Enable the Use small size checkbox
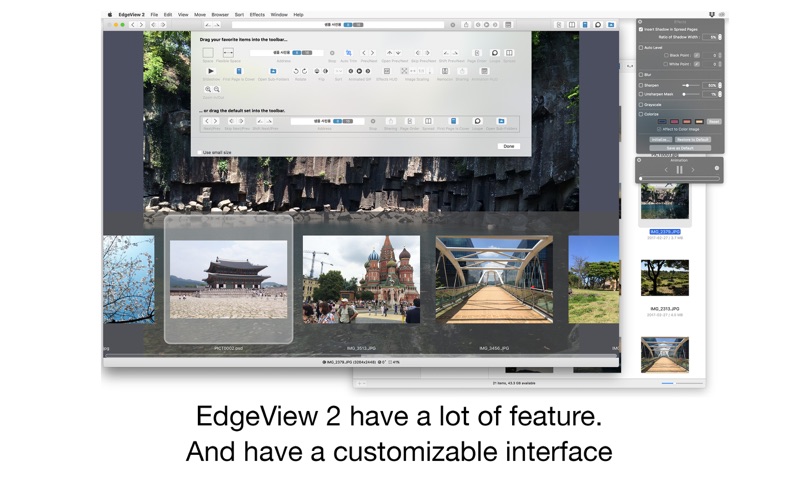The image size is (800, 500). click(x=198, y=152)
